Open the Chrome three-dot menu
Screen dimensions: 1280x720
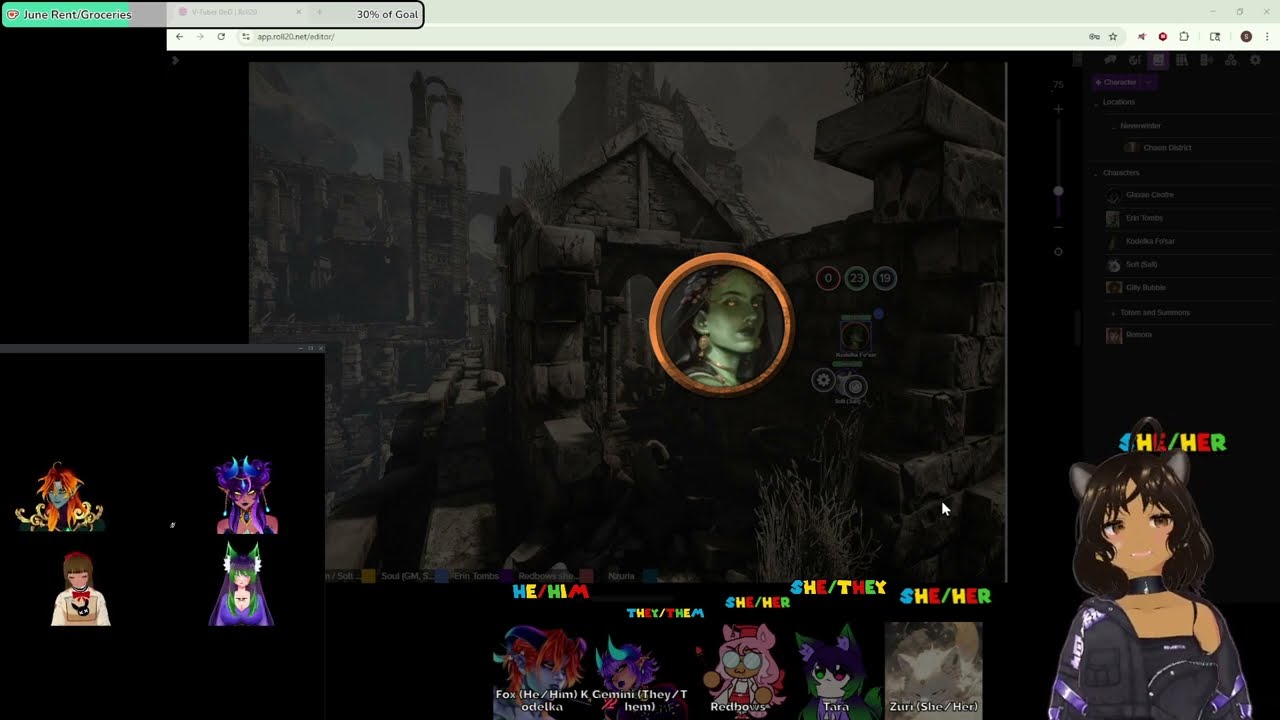point(1267,37)
